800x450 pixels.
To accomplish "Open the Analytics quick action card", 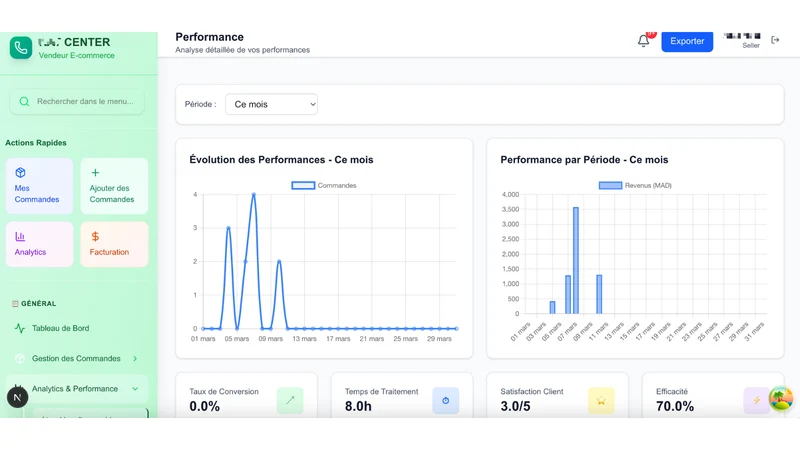I will (x=39, y=244).
